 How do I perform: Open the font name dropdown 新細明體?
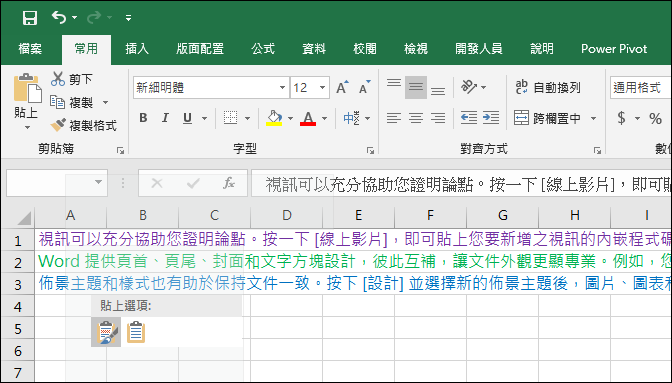point(282,88)
